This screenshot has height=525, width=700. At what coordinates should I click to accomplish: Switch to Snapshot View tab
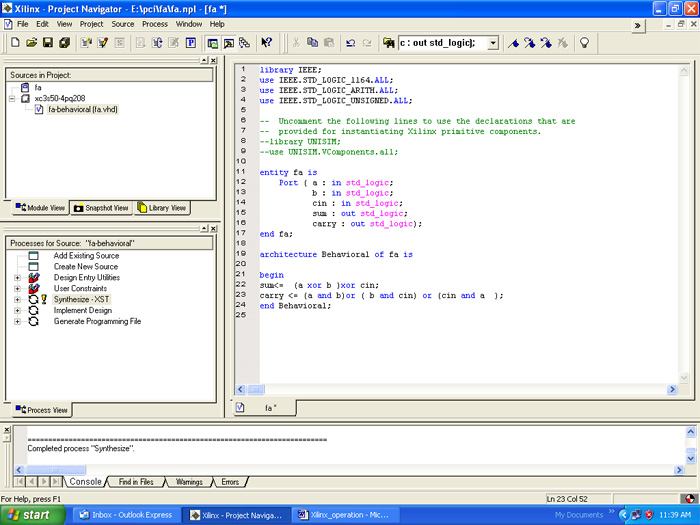pos(101,208)
